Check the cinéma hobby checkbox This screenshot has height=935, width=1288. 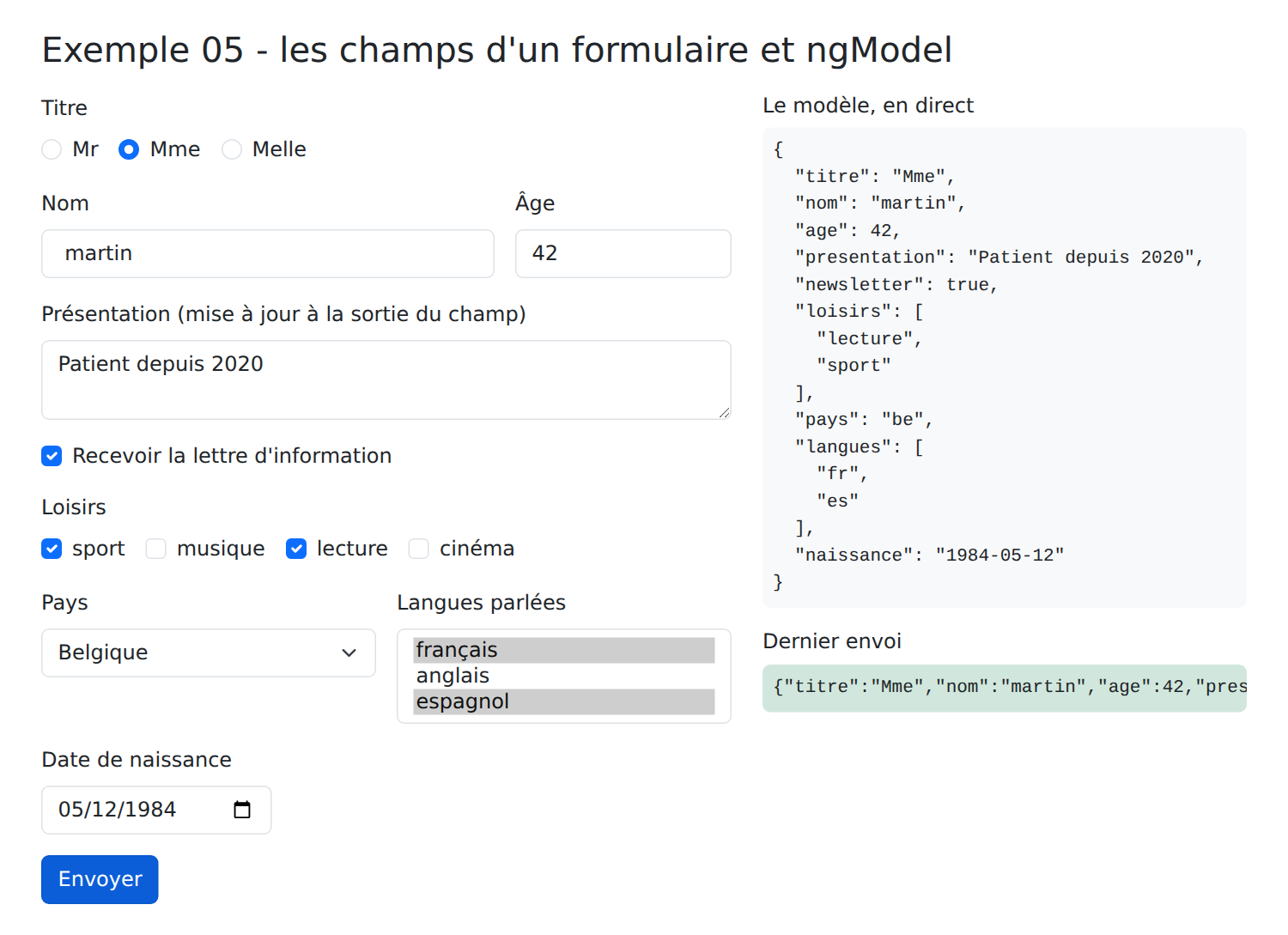point(419,549)
